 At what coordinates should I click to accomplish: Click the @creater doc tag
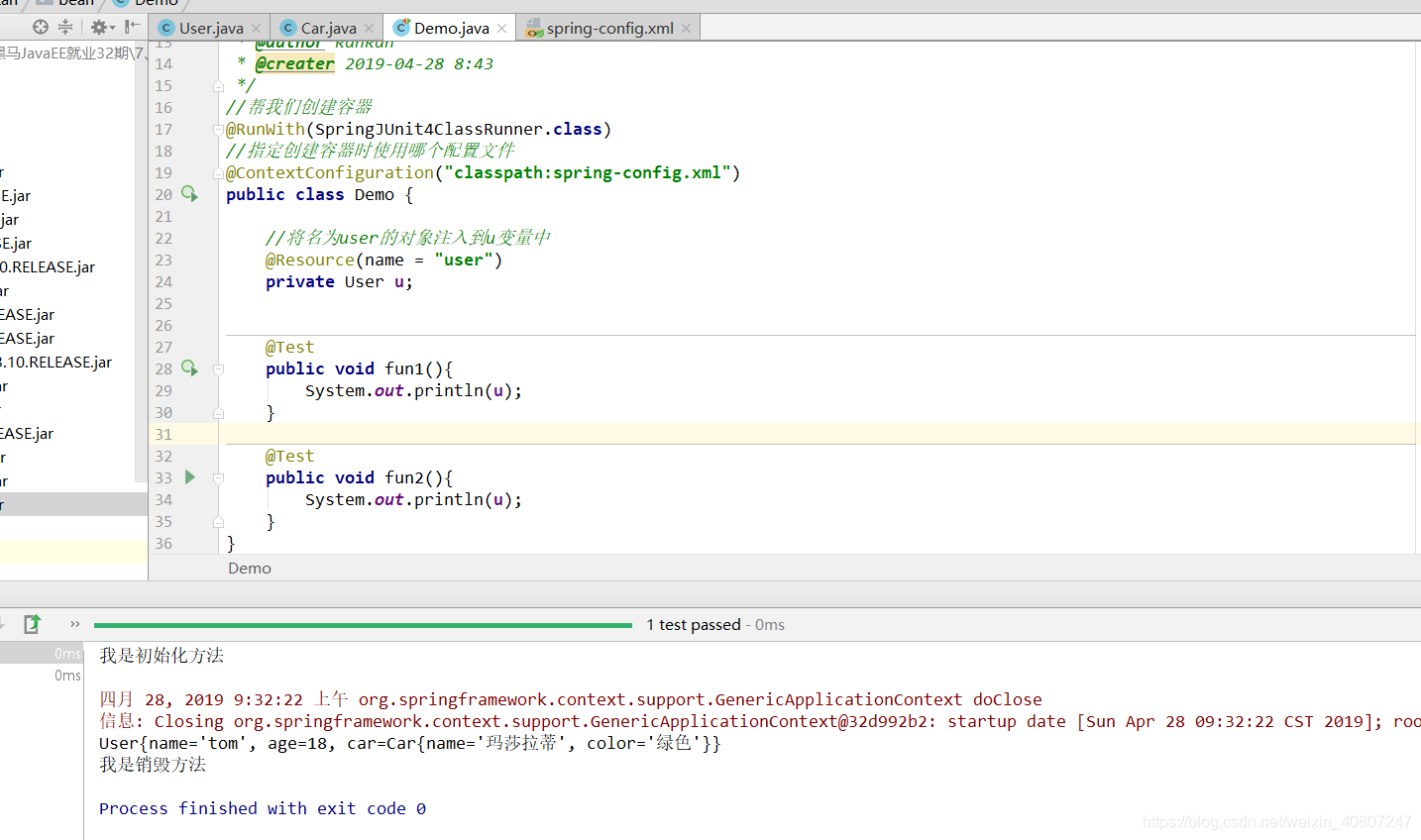point(295,63)
